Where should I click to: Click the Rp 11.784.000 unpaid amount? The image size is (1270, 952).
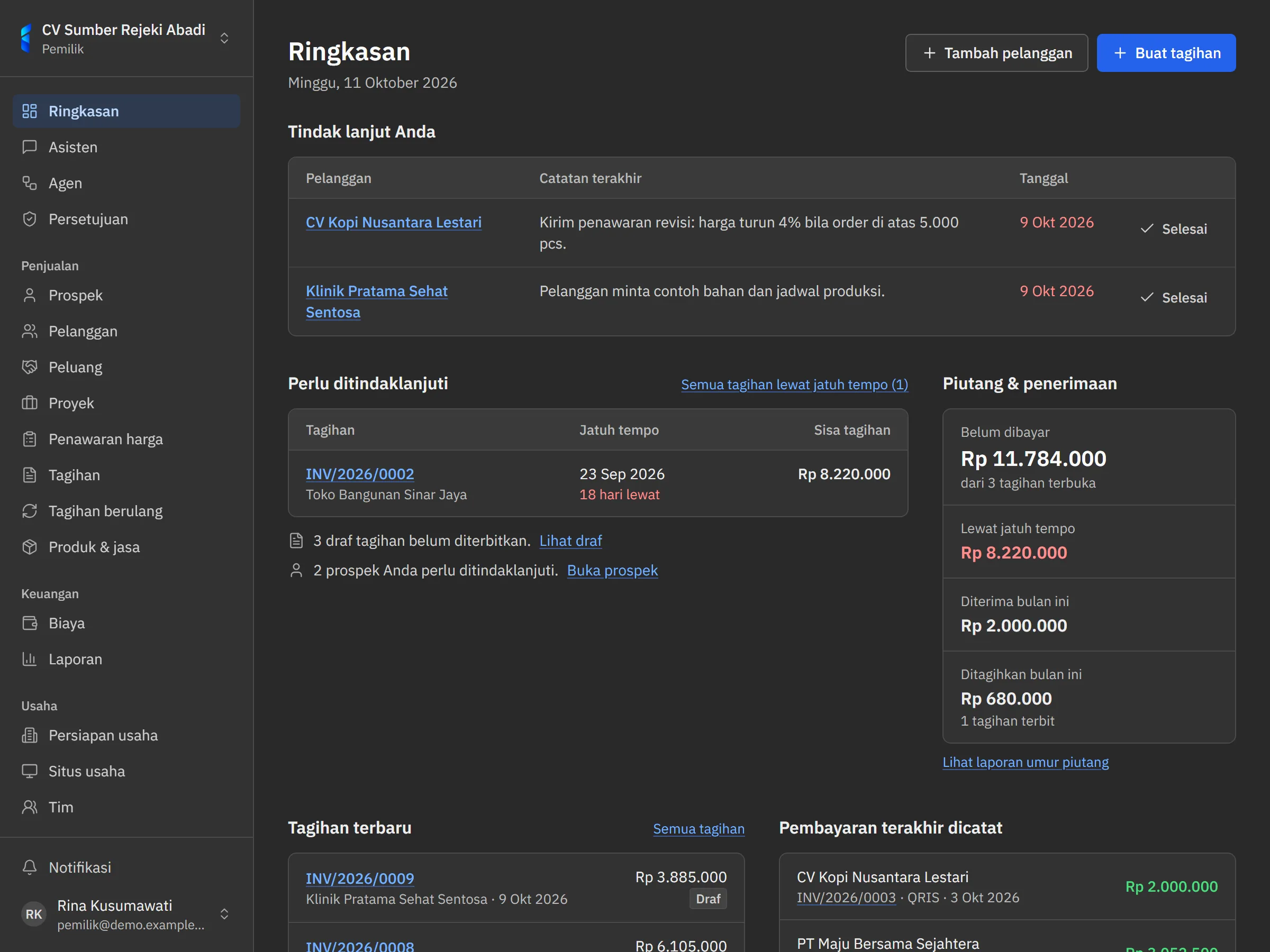click(x=1033, y=459)
